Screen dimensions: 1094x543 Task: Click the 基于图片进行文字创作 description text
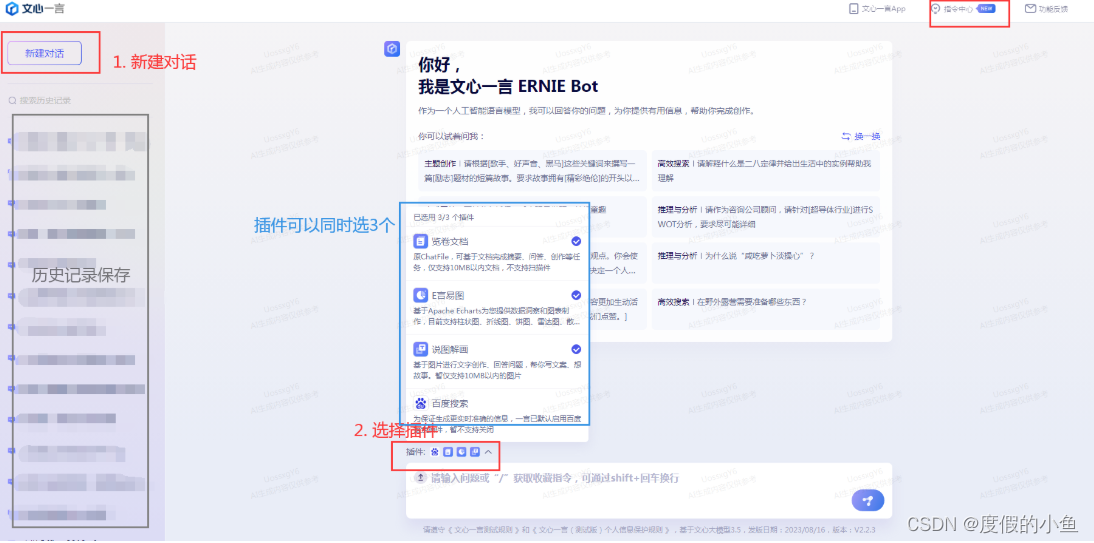(x=496, y=370)
